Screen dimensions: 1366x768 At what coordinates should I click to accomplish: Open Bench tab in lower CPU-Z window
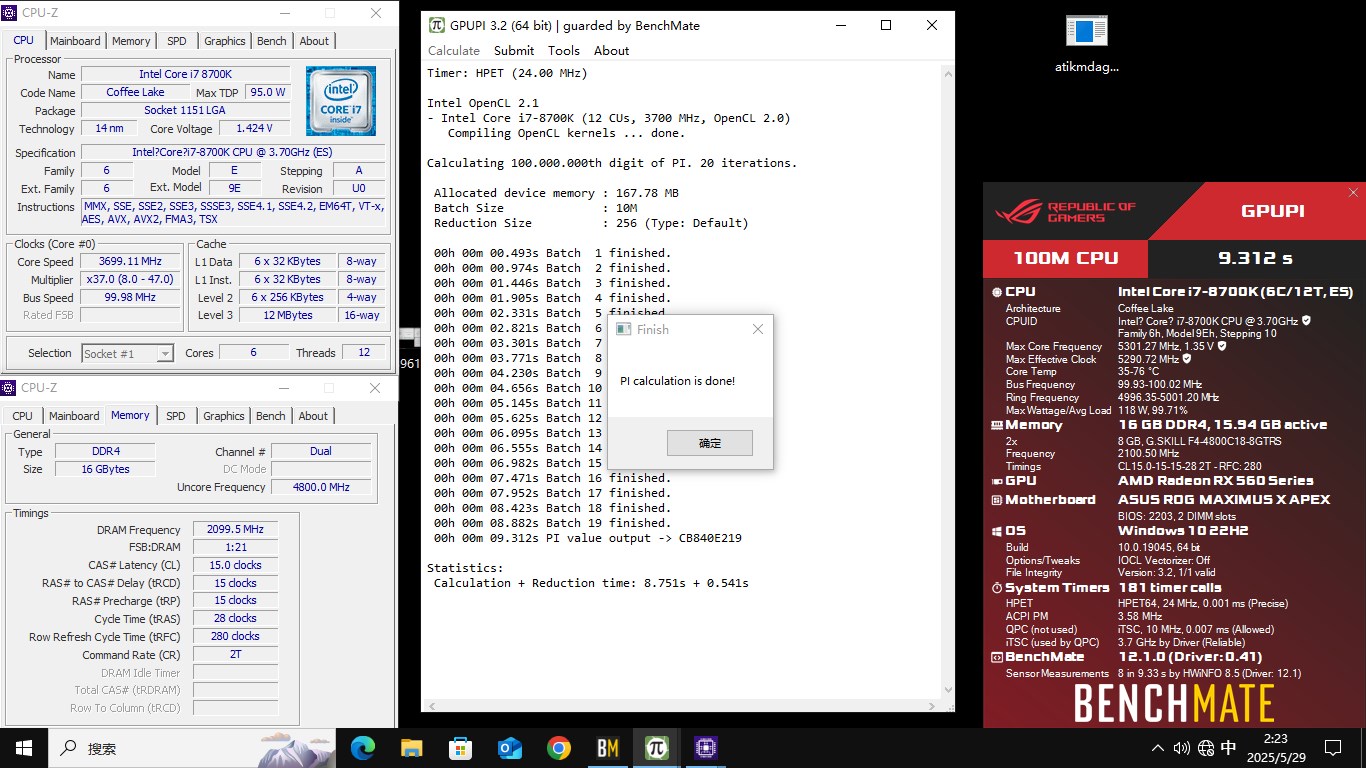[271, 416]
